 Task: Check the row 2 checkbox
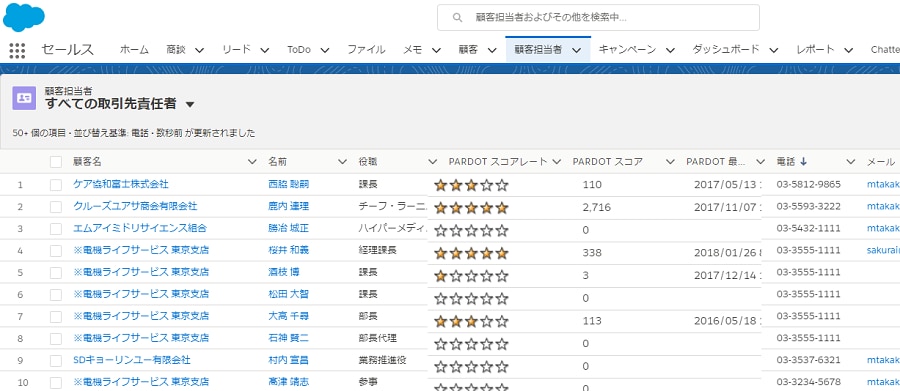(56, 207)
